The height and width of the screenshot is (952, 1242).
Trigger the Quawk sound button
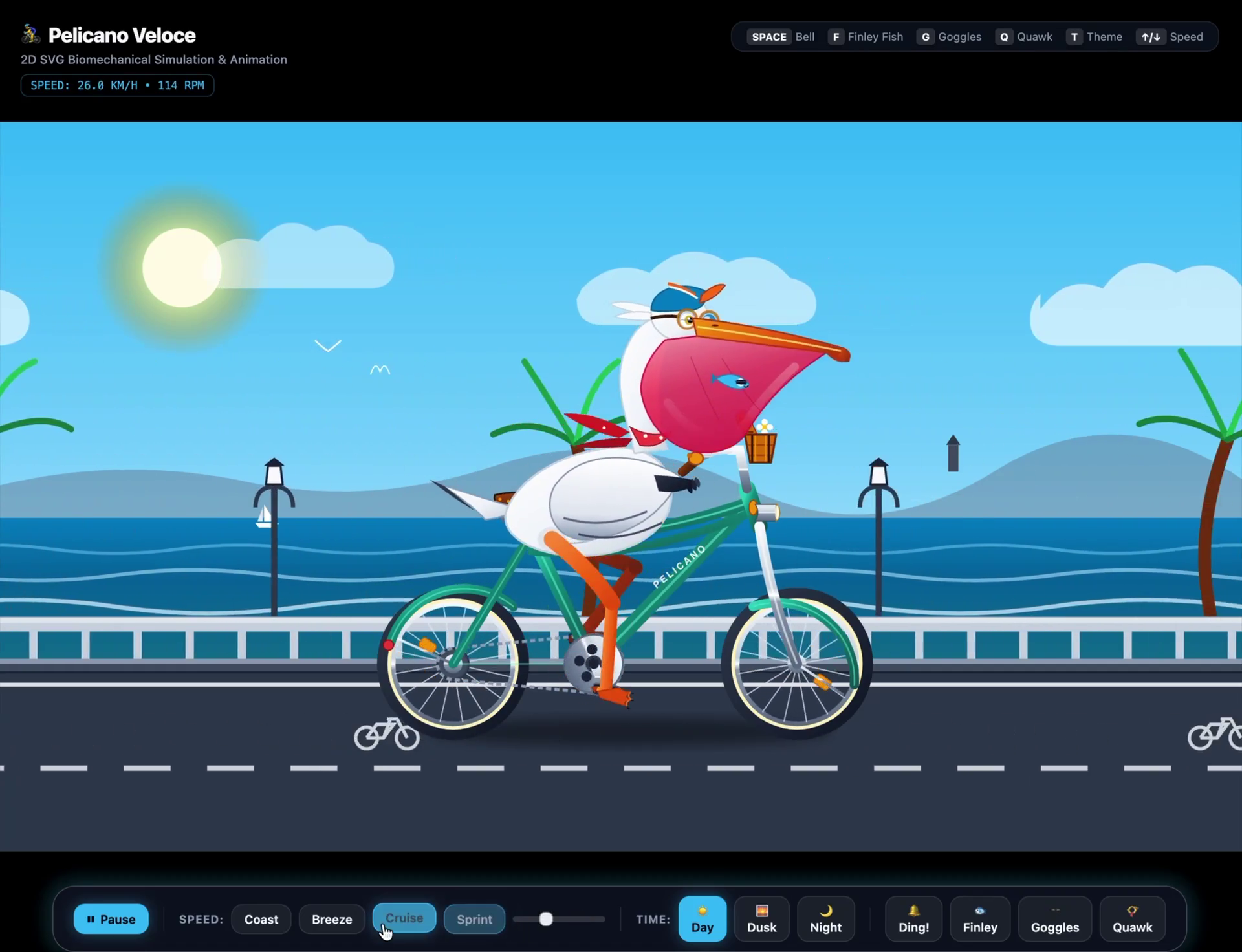[1133, 919]
